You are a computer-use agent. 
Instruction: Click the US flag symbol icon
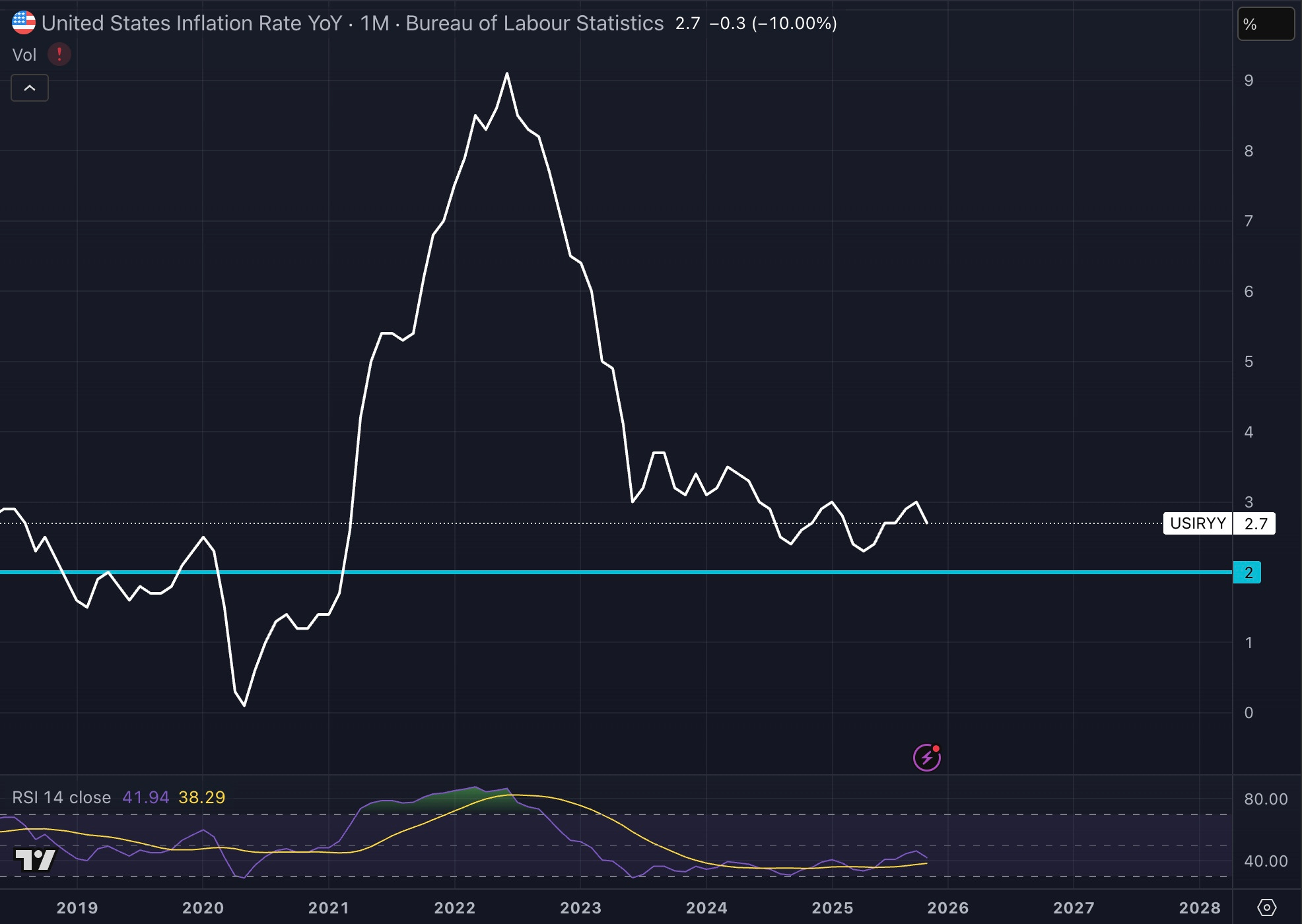24,23
